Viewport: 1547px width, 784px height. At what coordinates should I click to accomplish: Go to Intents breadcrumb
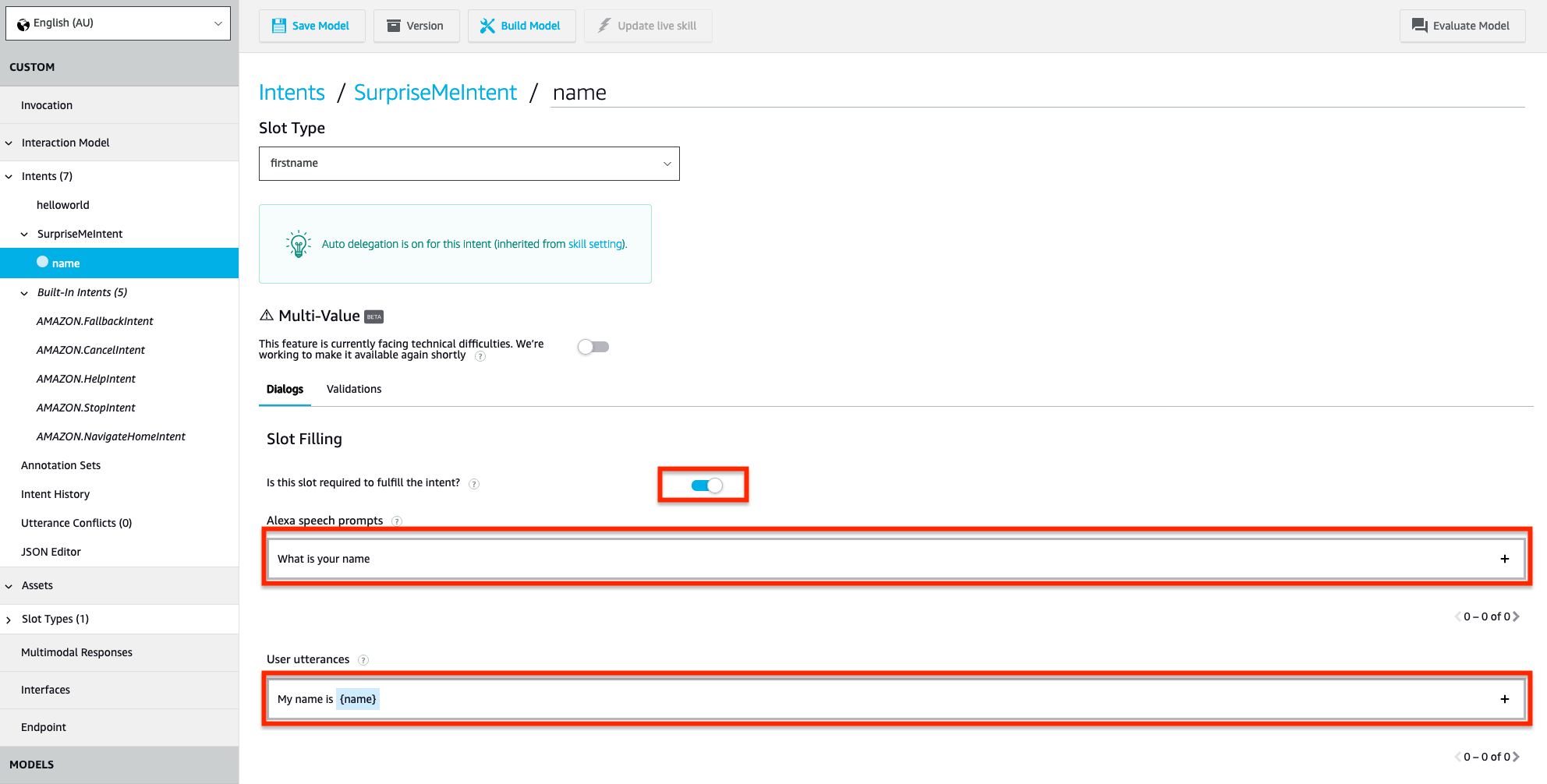tap(292, 93)
